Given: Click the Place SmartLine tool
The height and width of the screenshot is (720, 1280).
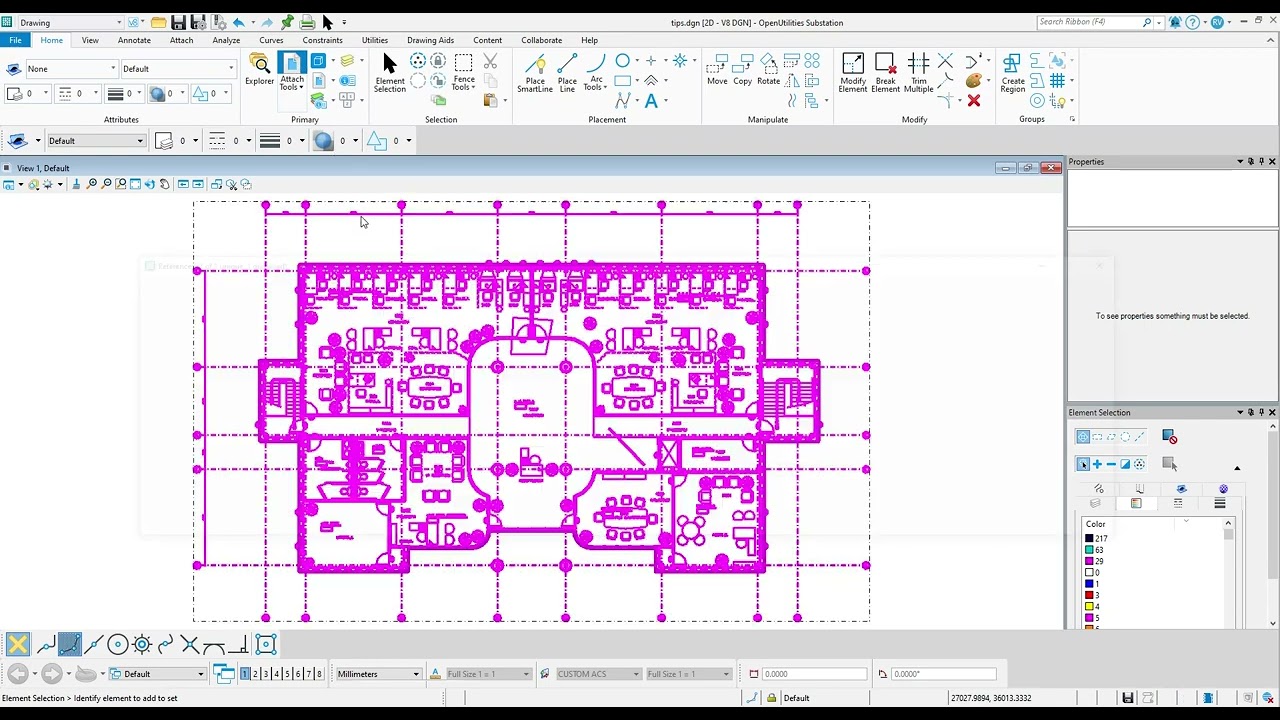Looking at the screenshot, I should 535,72.
